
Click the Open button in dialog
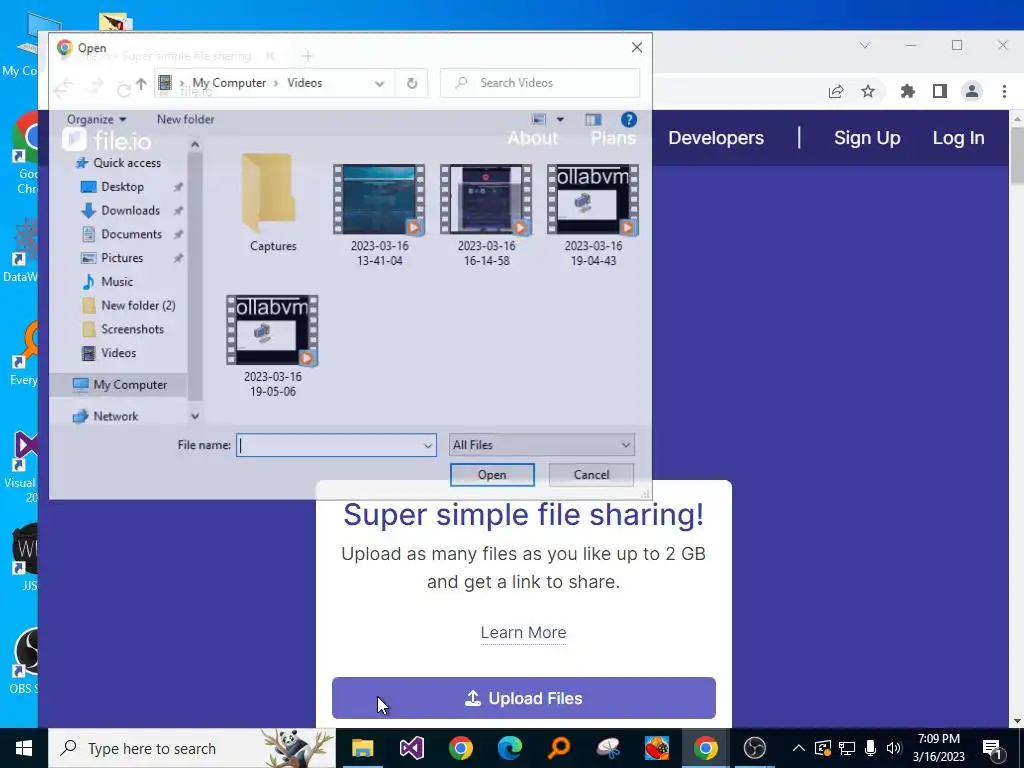pos(492,475)
